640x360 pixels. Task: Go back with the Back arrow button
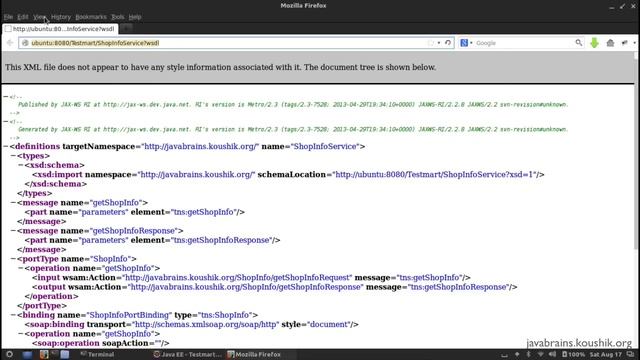[10, 43]
